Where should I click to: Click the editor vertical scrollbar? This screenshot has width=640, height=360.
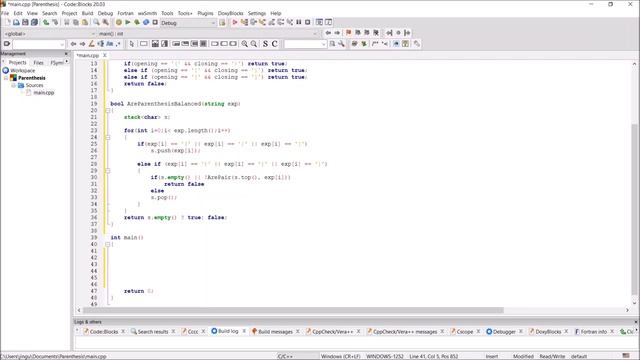point(634,208)
